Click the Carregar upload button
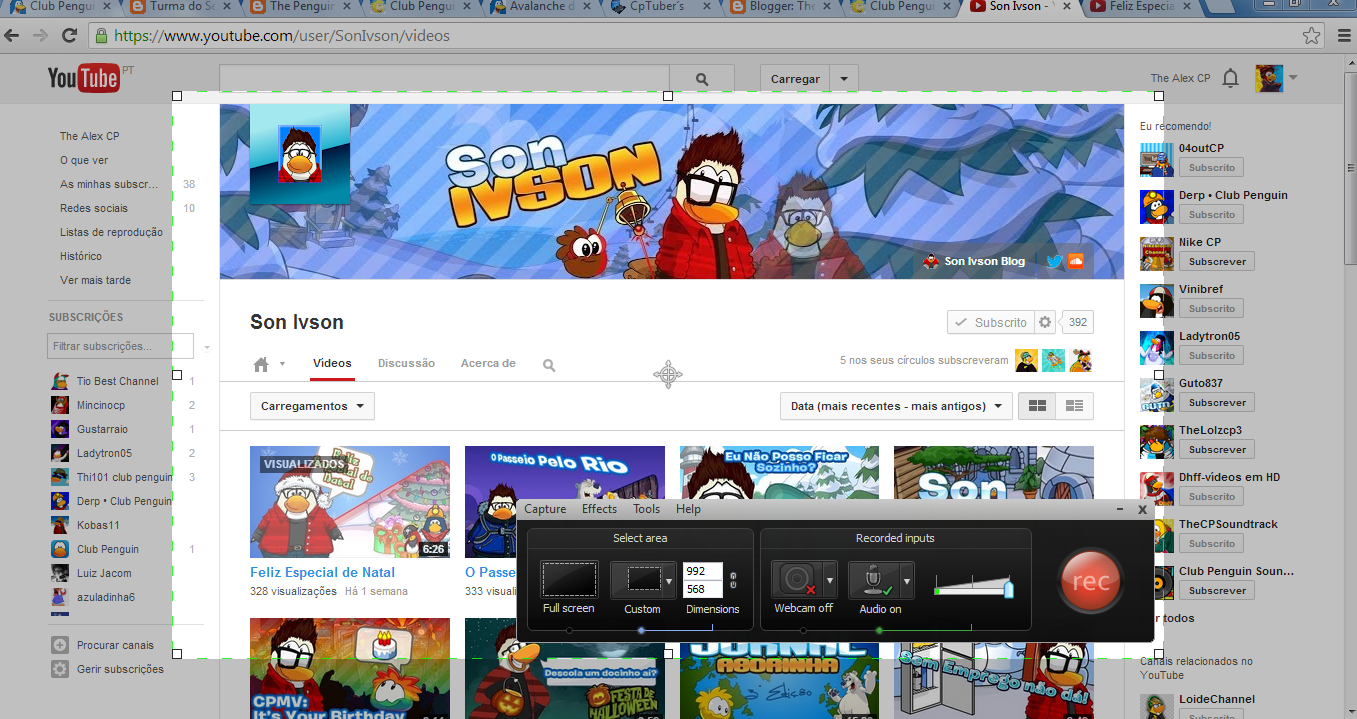This screenshot has width=1357, height=719. [x=796, y=78]
